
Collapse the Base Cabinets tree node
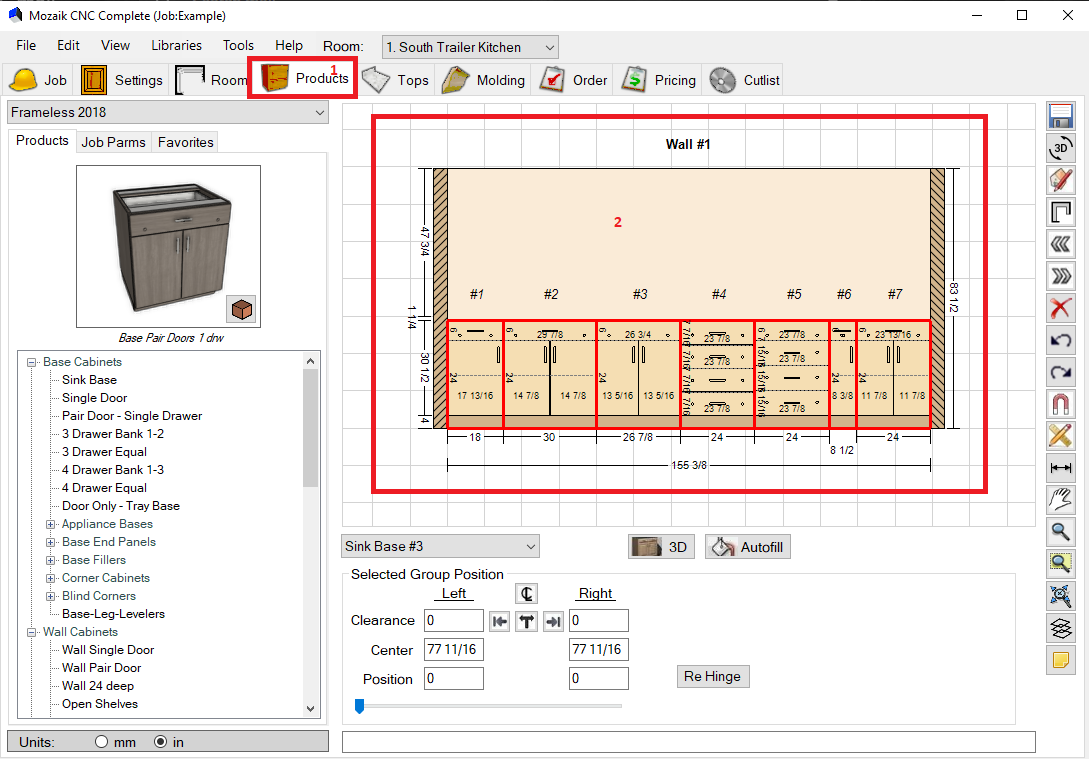click(32, 362)
